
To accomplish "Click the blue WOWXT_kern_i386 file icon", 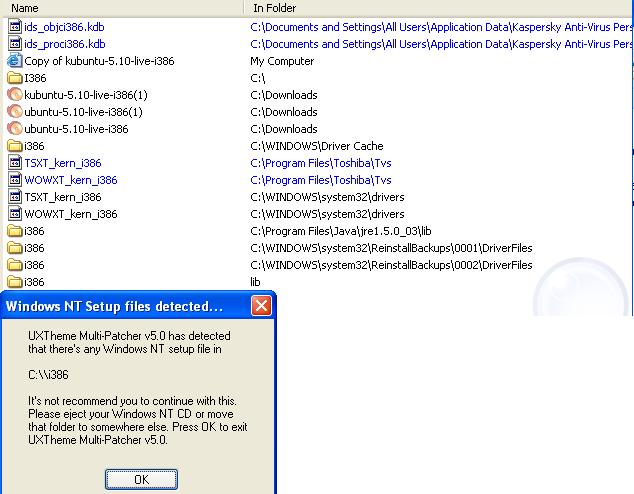I will 15,179.
